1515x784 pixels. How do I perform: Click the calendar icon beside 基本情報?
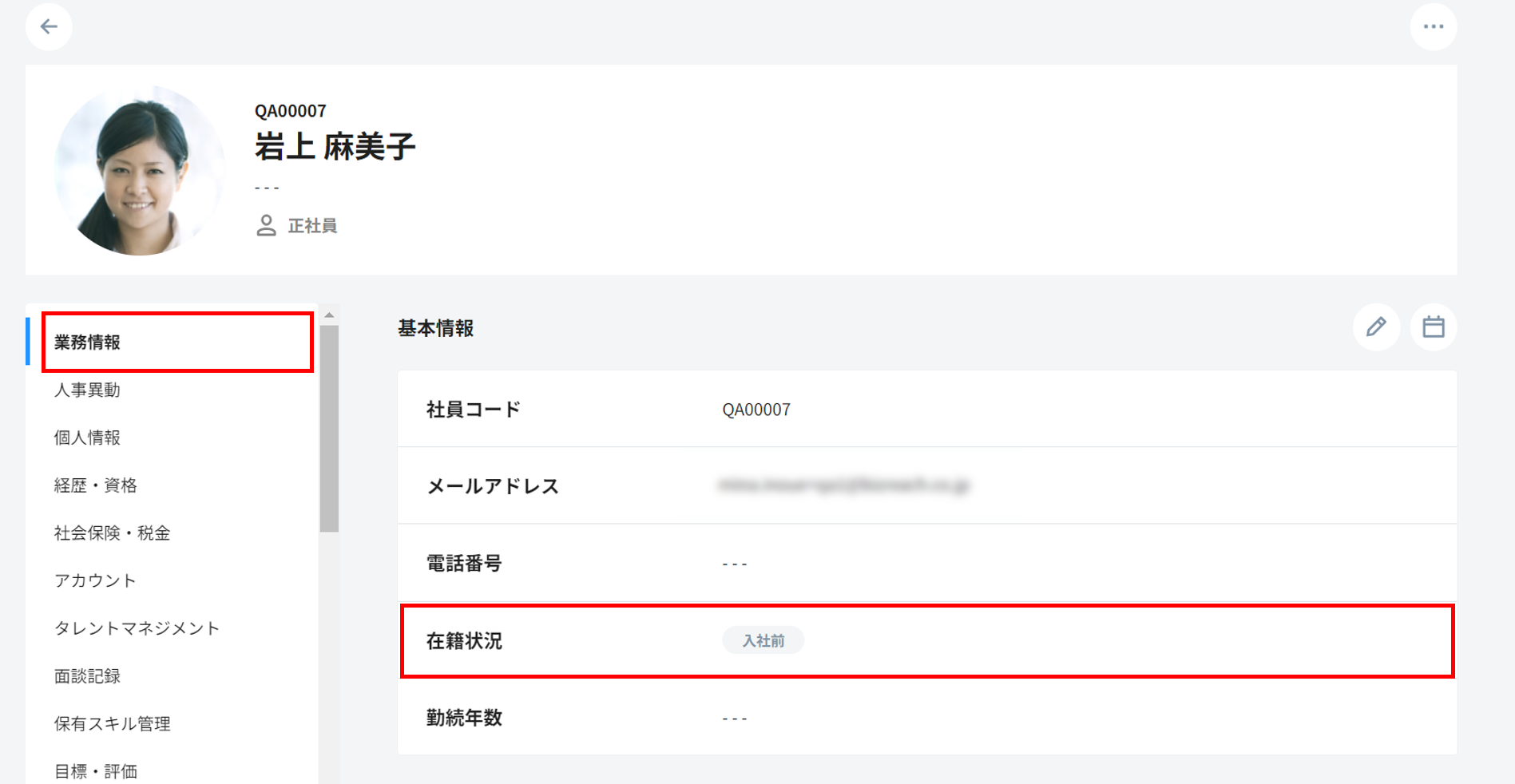(1433, 327)
